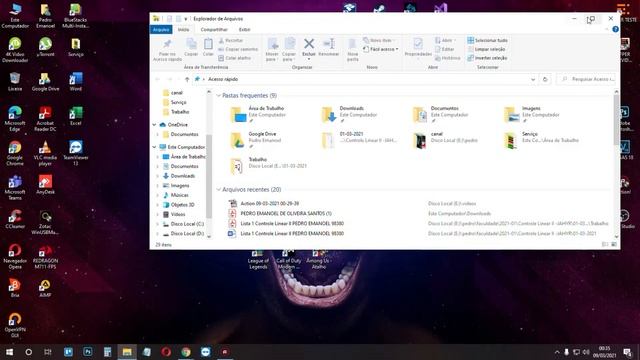640x360 pixels.
Task: Click Recortar in the ribbon
Action: pyautogui.click(x=231, y=40)
